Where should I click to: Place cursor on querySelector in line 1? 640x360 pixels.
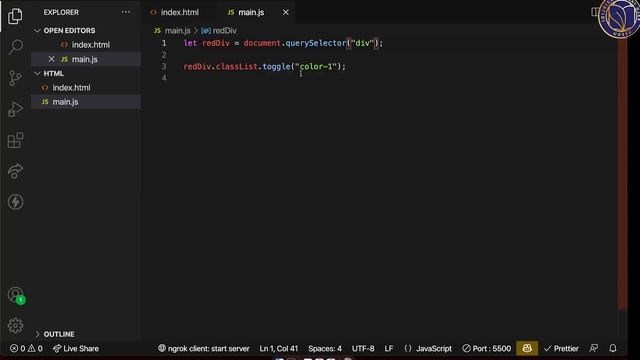(x=316, y=43)
